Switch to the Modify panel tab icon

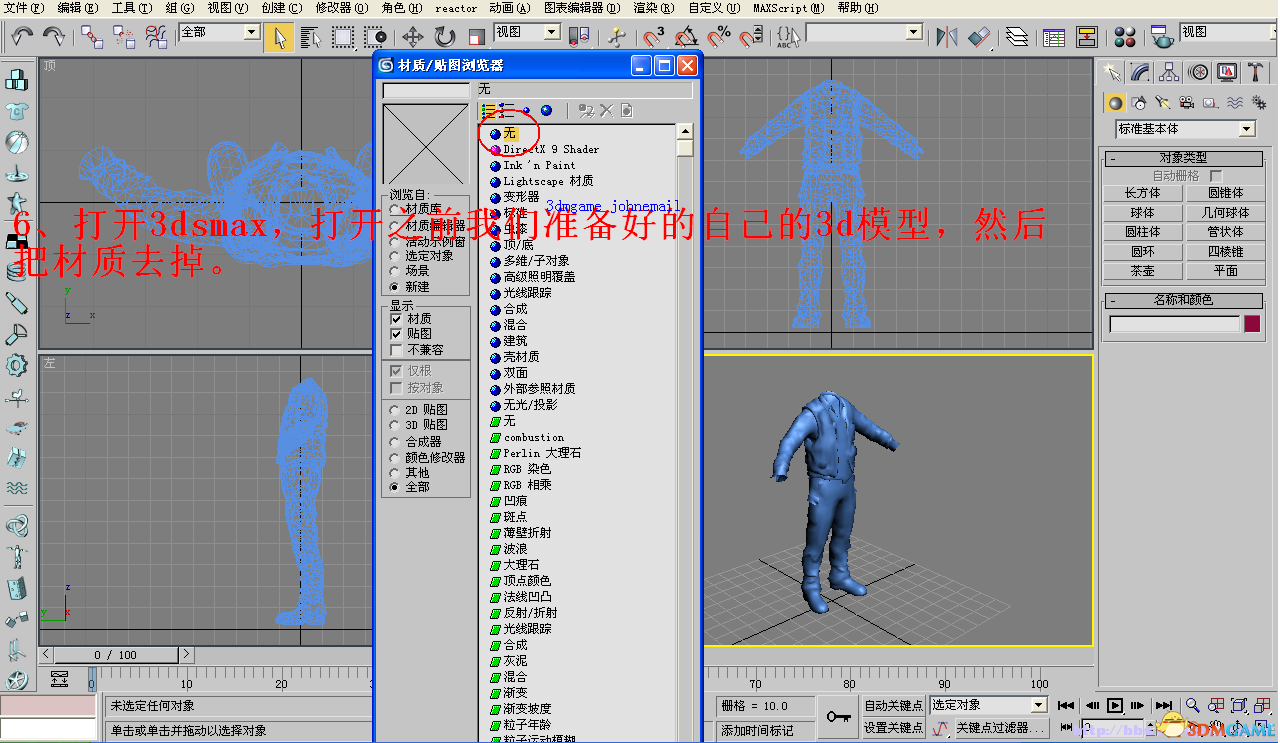[1140, 72]
